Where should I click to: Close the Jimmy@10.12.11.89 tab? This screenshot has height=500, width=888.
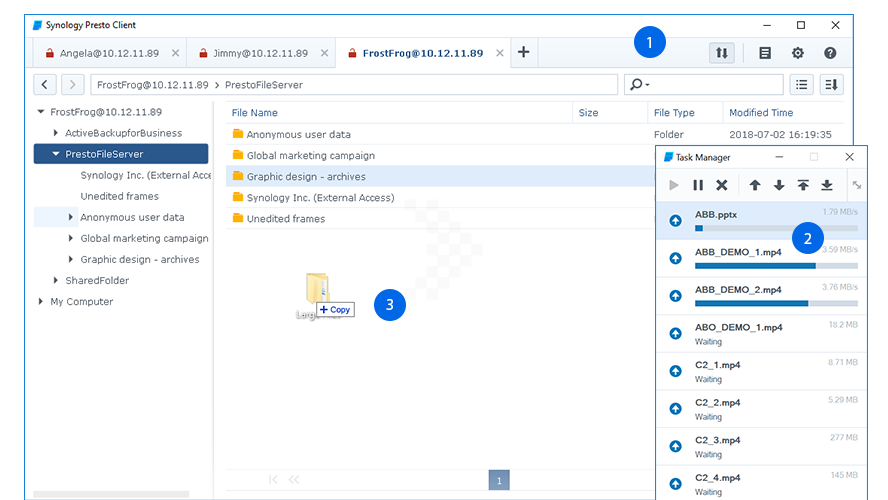pyautogui.click(x=325, y=53)
